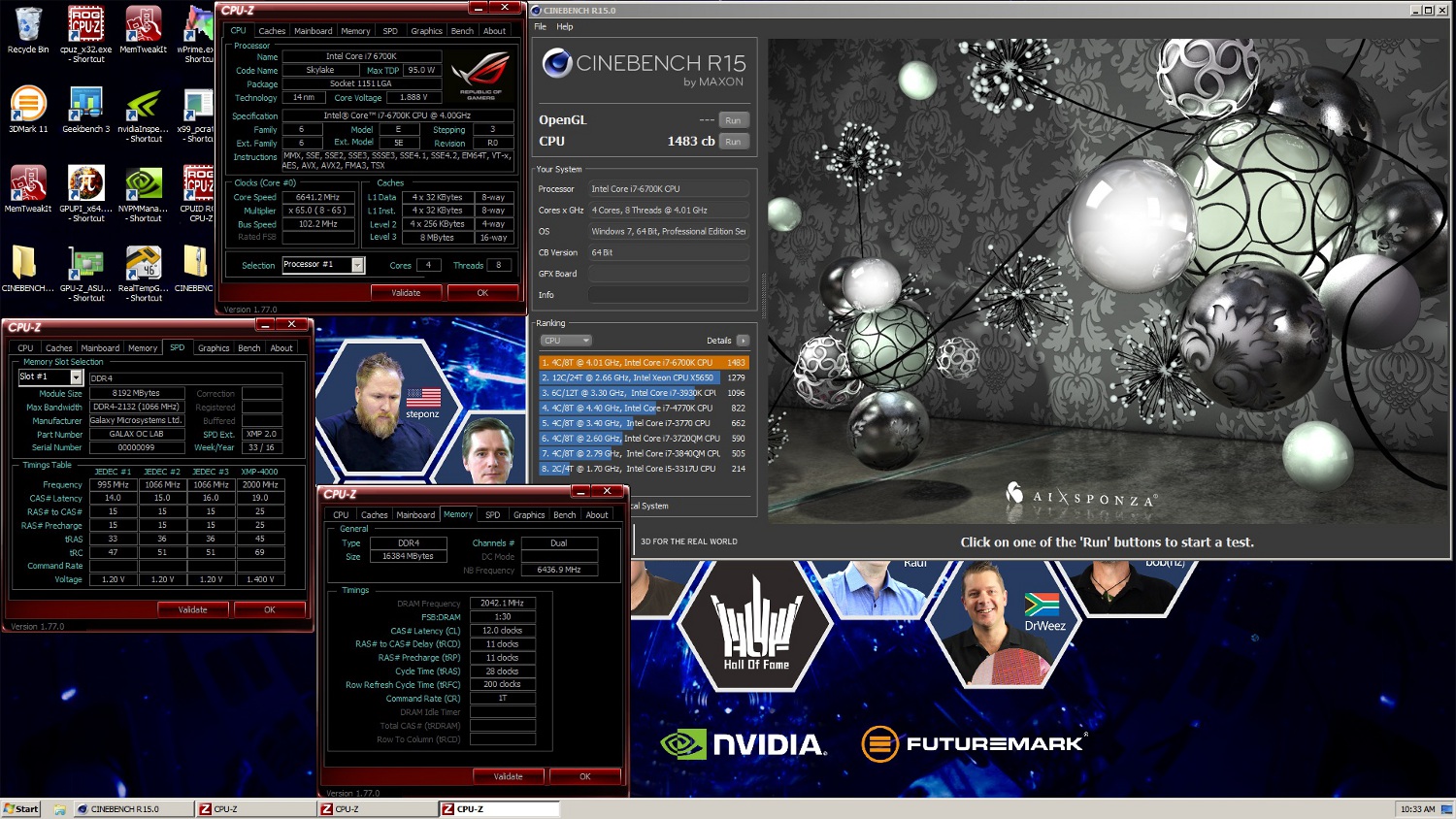Click the Cinebench Processor field Intel Core i7-6700K

[x=669, y=189]
